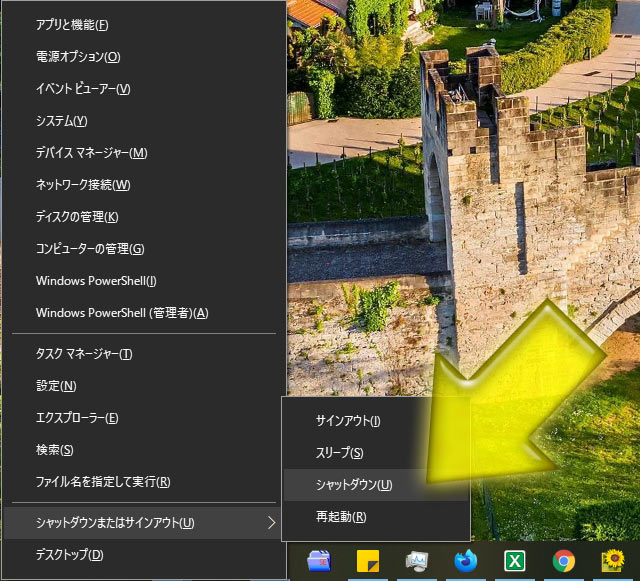
Task: Open コンピューターの管理(G)
Action: pyautogui.click(x=144, y=249)
